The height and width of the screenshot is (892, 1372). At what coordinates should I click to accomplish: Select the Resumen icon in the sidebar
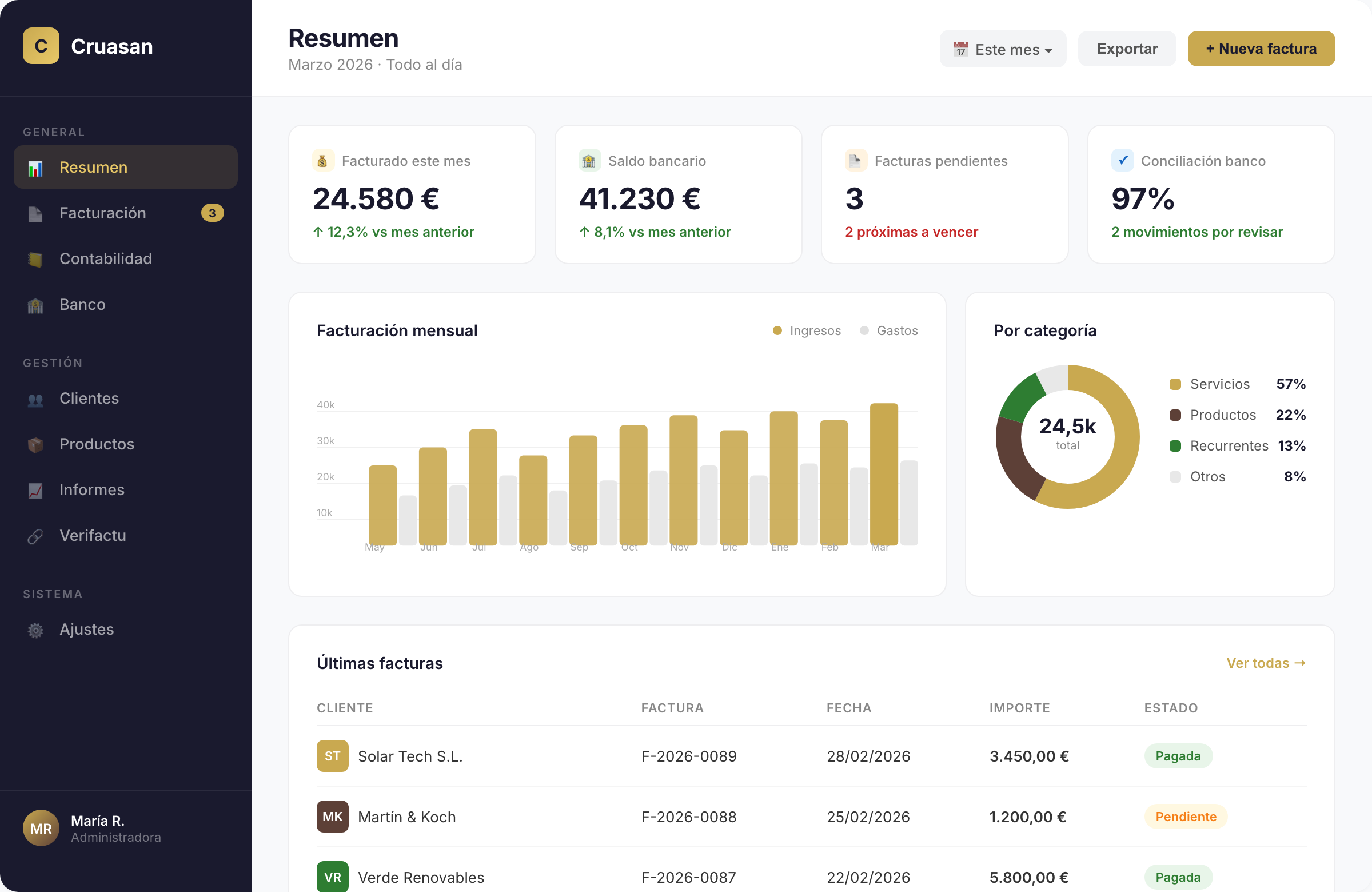click(x=36, y=167)
